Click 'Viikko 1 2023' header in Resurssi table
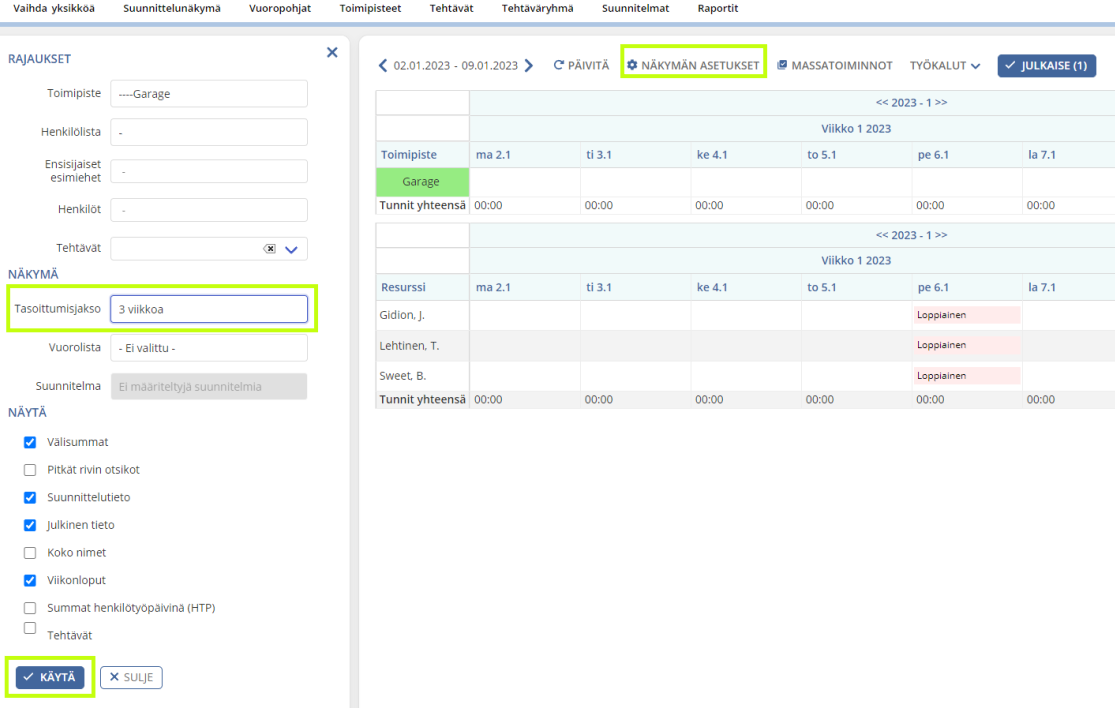This screenshot has height=708, width=1115. tap(856, 261)
